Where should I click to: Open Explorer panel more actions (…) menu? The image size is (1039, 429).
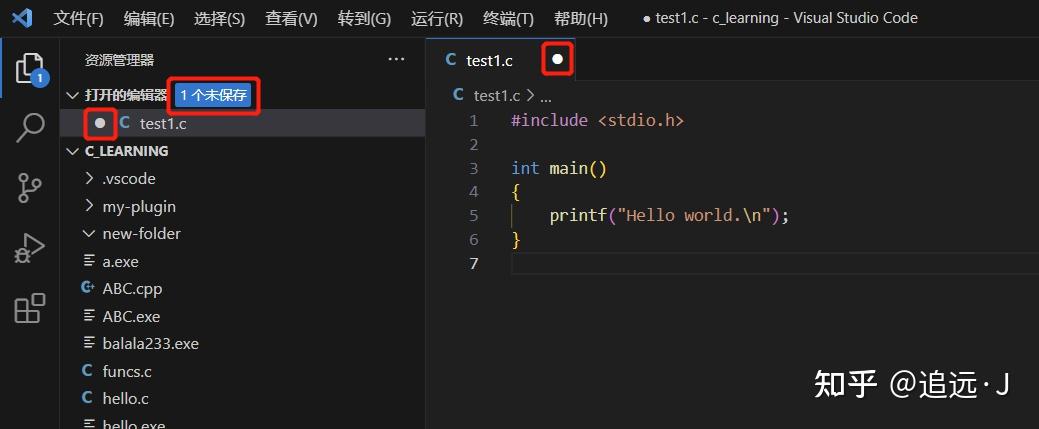[396, 60]
